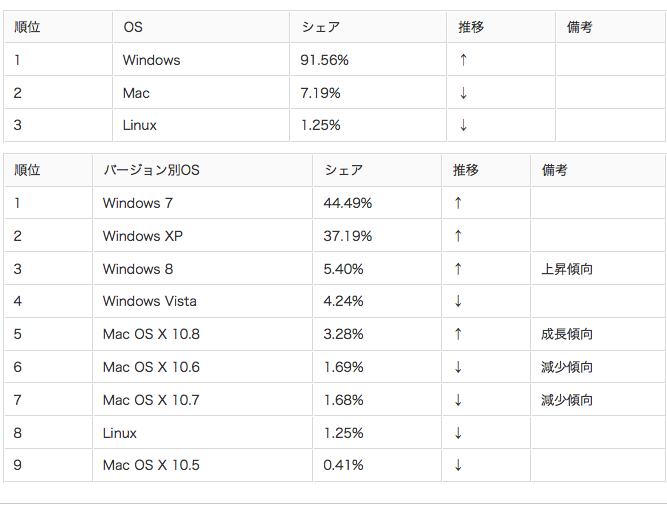Viewport: 667px width, 510px height.
Task: Click the 成長傾向 note cell
Action: (598, 334)
